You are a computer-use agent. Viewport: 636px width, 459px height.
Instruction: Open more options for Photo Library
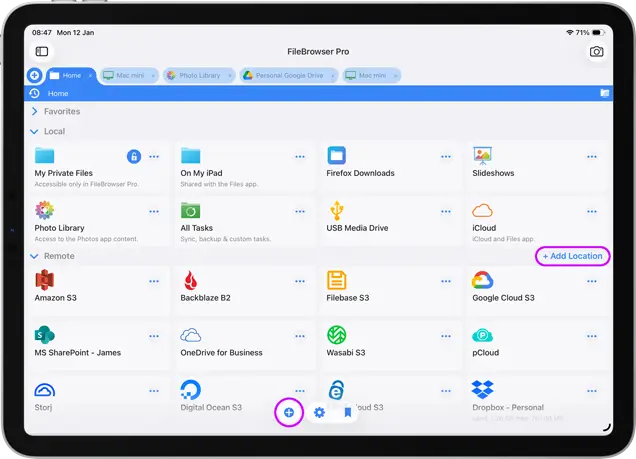tap(154, 211)
